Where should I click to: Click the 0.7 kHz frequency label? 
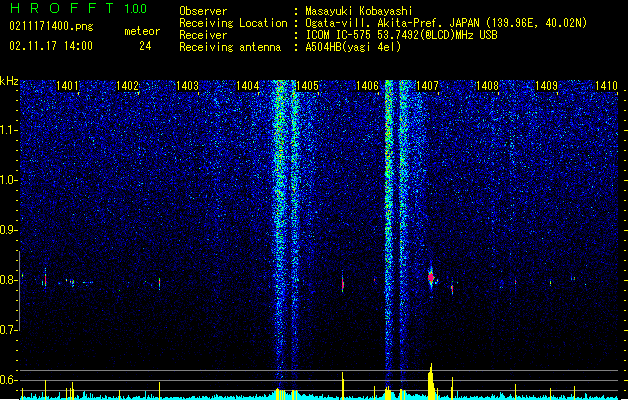tap(8, 330)
